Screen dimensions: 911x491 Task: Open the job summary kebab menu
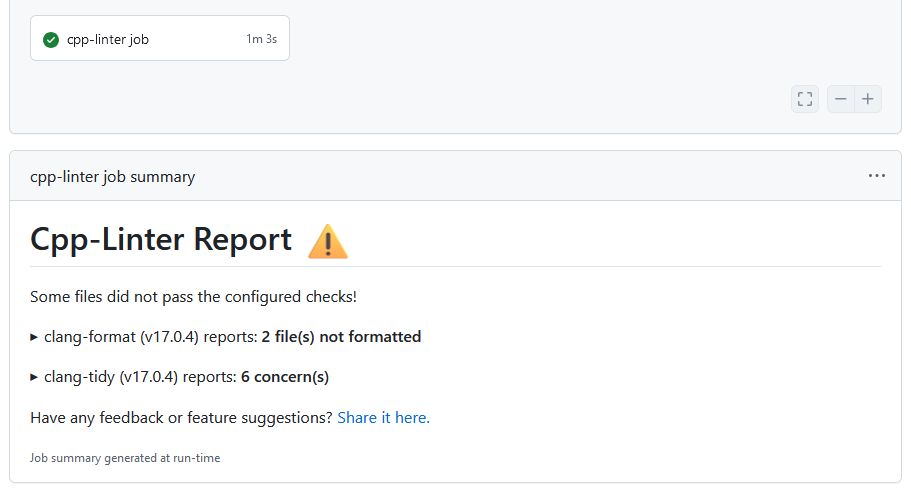pyautogui.click(x=877, y=176)
